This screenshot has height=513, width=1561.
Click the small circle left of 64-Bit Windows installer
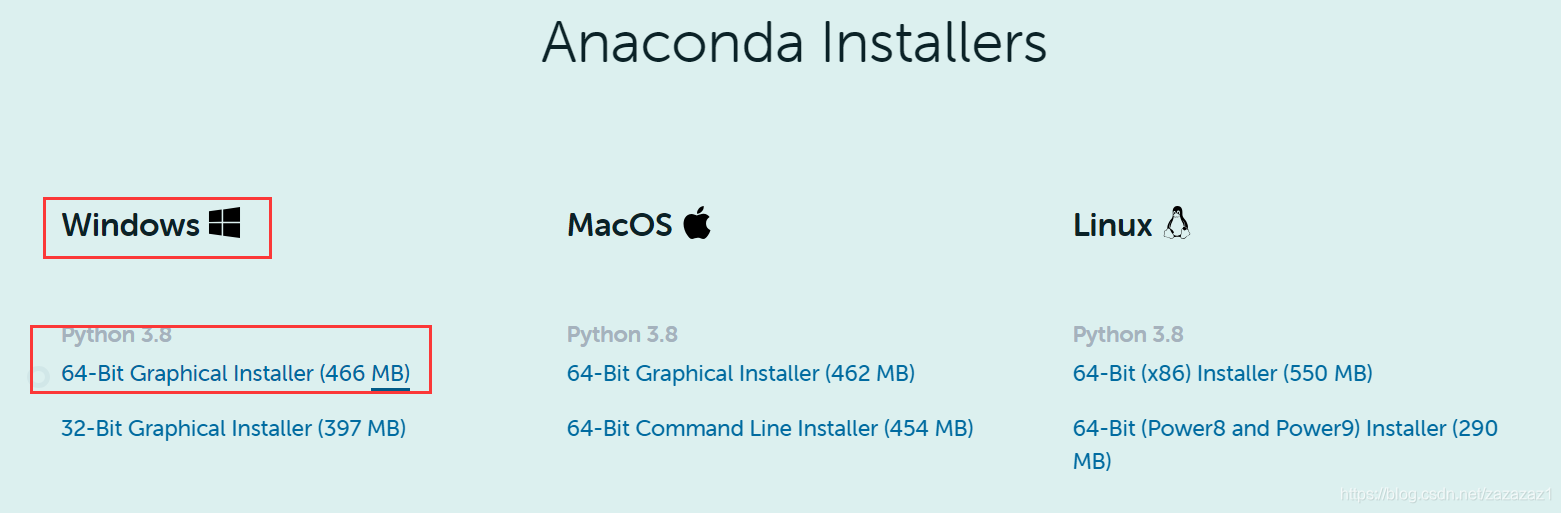40,377
